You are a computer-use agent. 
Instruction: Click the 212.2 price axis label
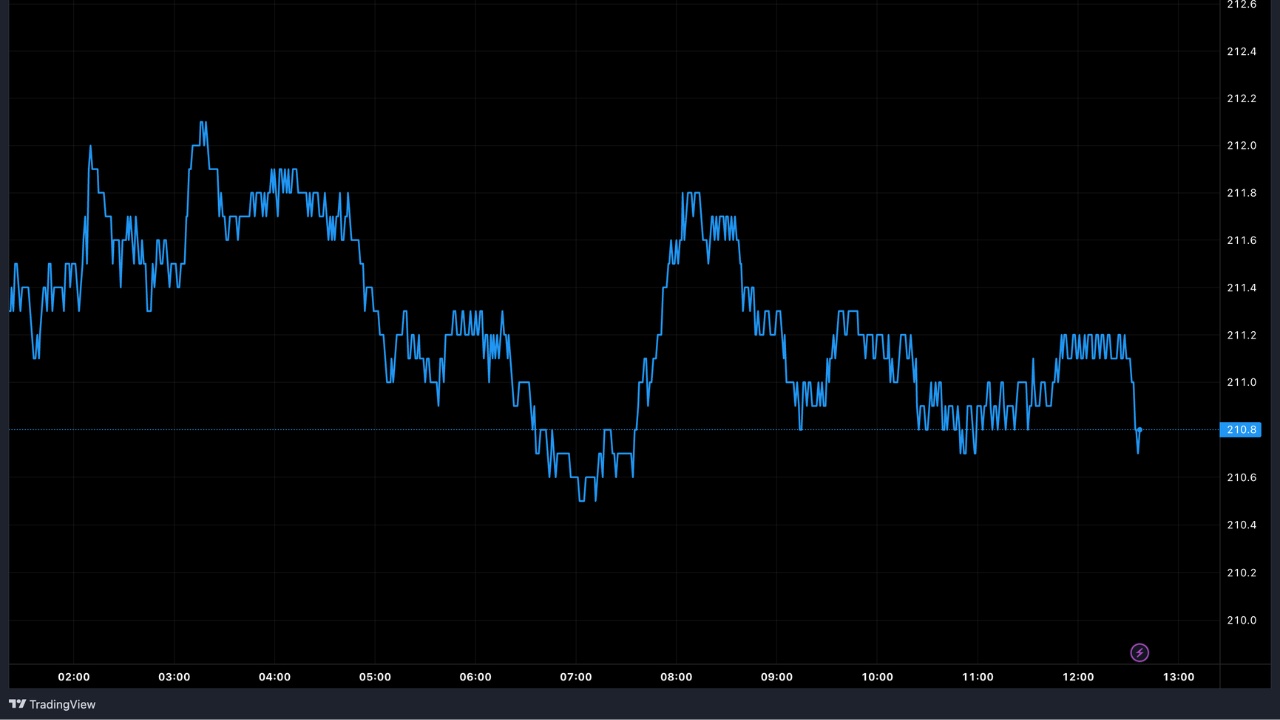pyautogui.click(x=1241, y=98)
